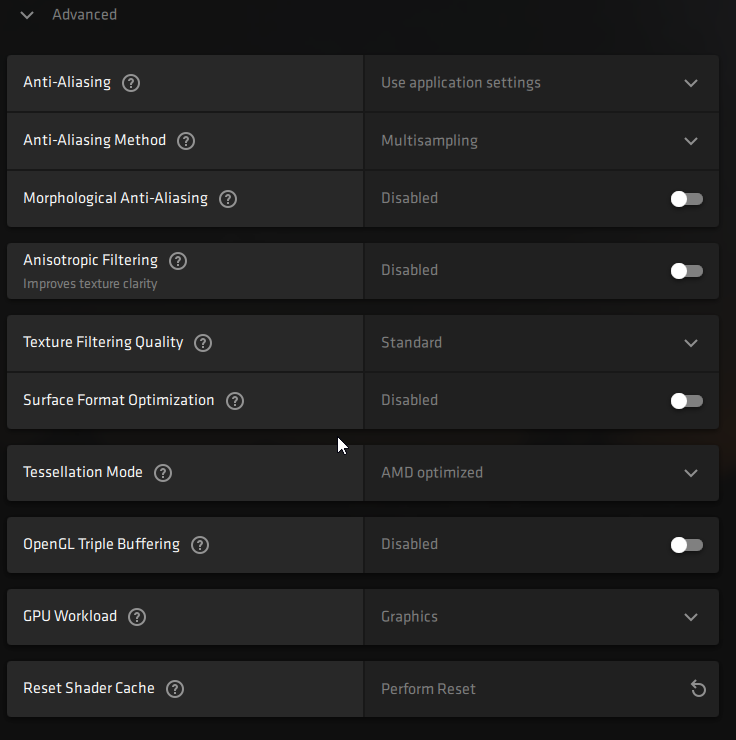Click Perform Reset for shader cache
Image resolution: width=736 pixels, height=740 pixels.
(428, 689)
